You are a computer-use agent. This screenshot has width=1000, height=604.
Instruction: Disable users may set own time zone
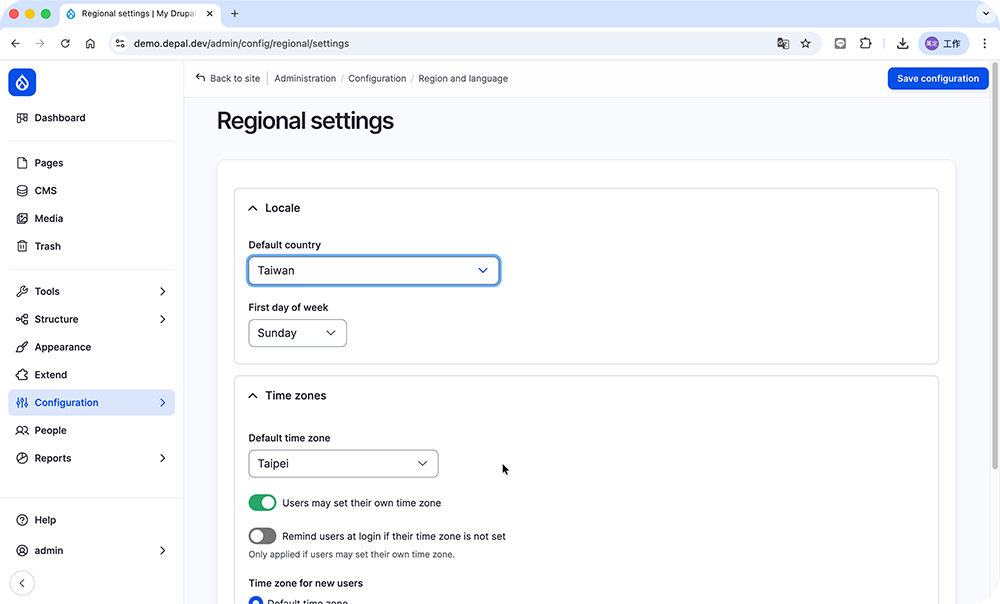262,503
